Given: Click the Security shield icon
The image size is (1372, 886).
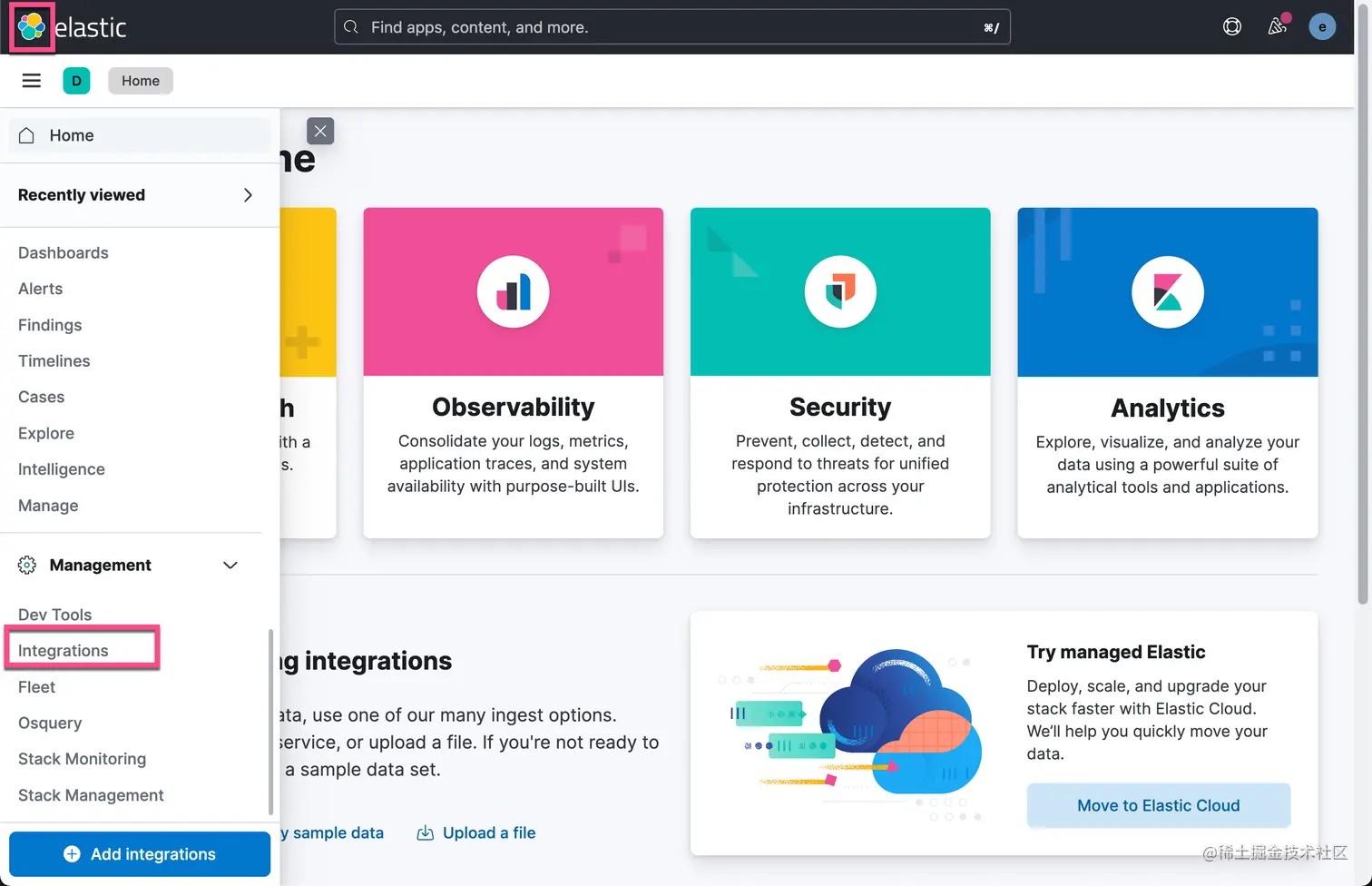Looking at the screenshot, I should tap(840, 292).
